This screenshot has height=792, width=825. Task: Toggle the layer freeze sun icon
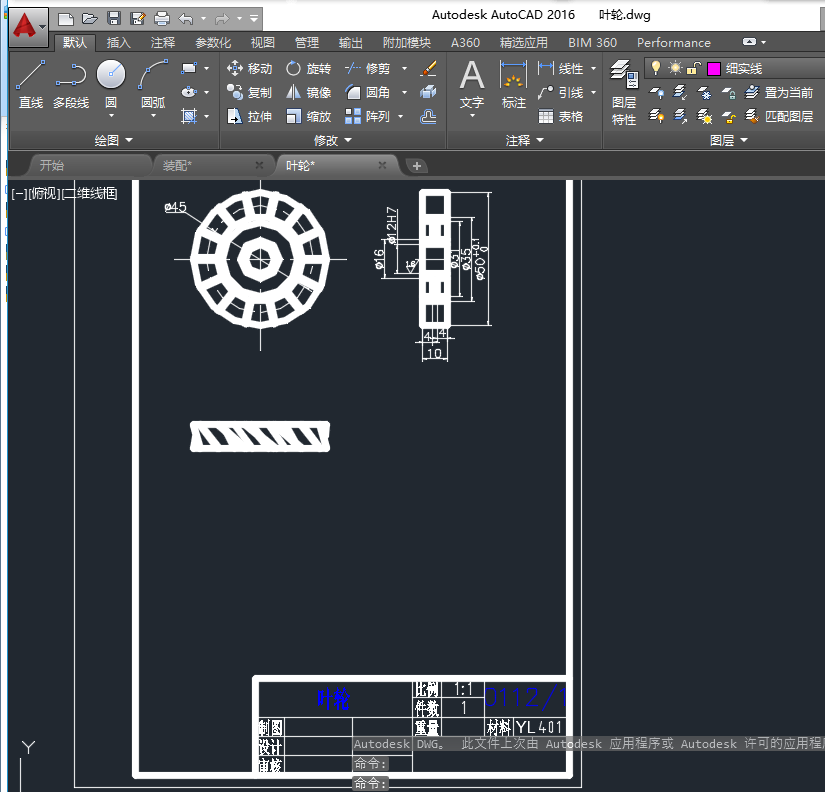pos(675,68)
